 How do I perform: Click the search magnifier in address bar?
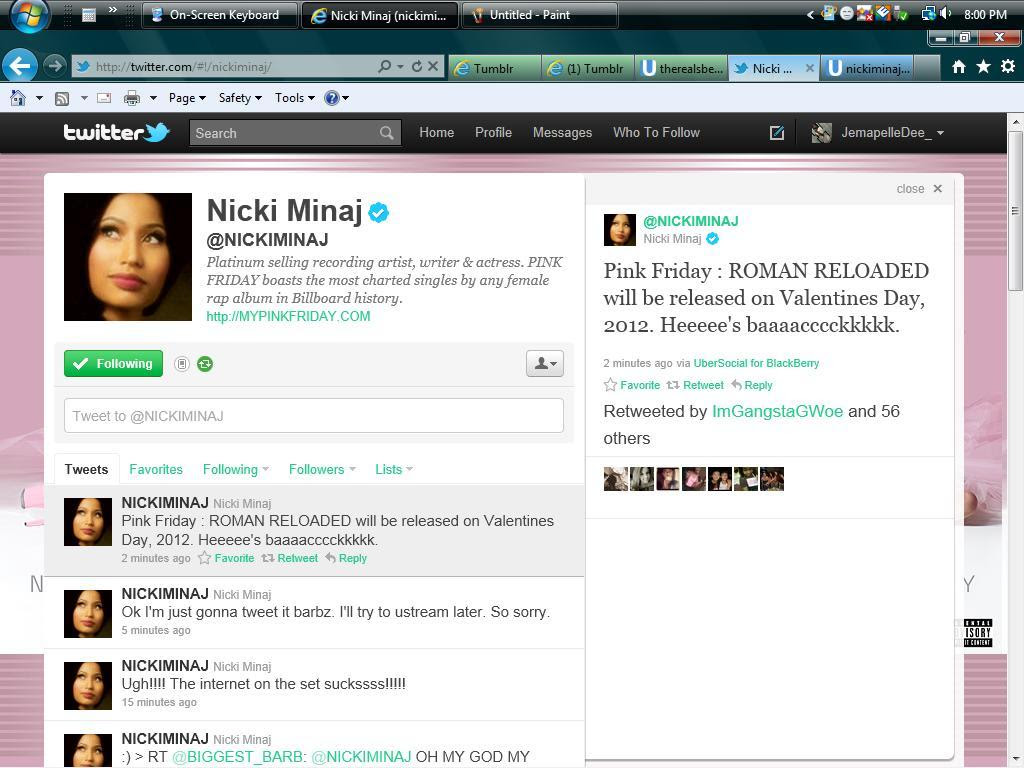385,66
